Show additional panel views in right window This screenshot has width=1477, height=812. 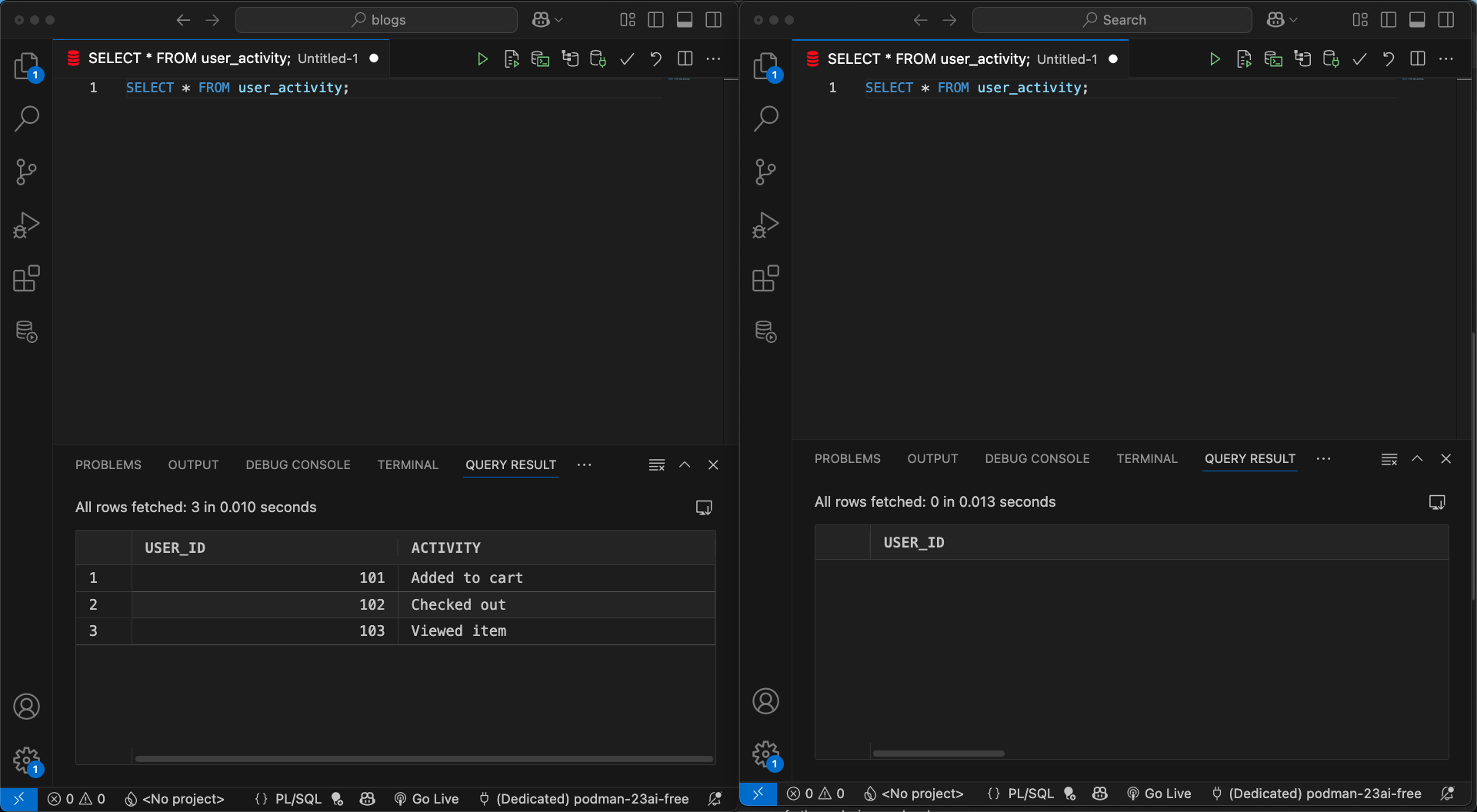1324,459
